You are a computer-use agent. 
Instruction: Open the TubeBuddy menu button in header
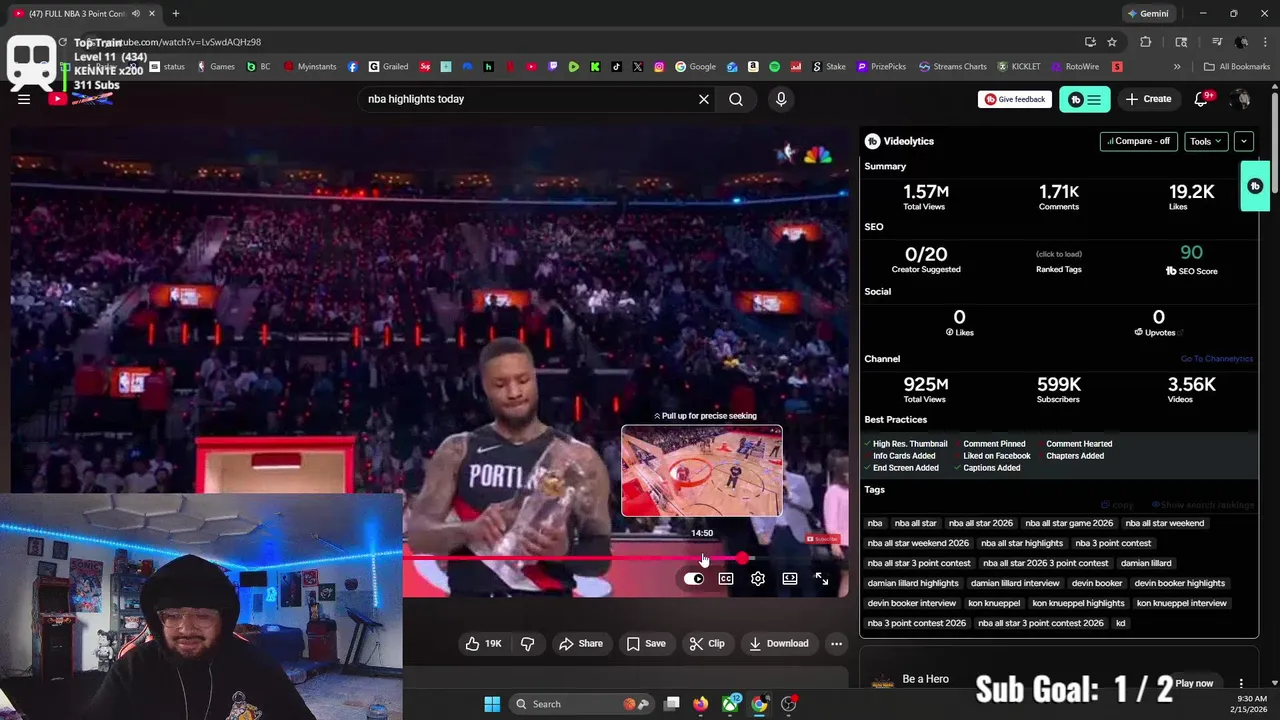(x=1085, y=99)
